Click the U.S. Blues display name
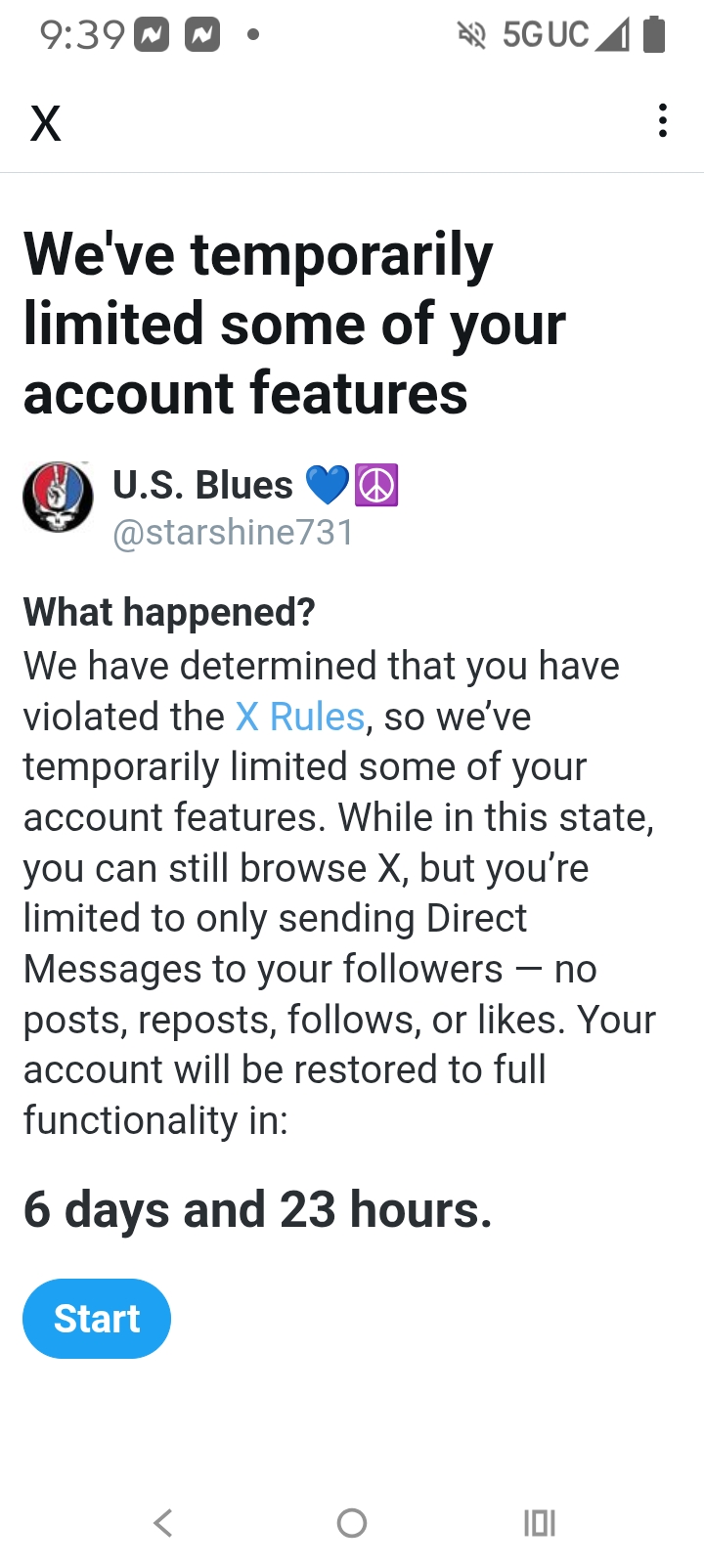 pos(202,485)
